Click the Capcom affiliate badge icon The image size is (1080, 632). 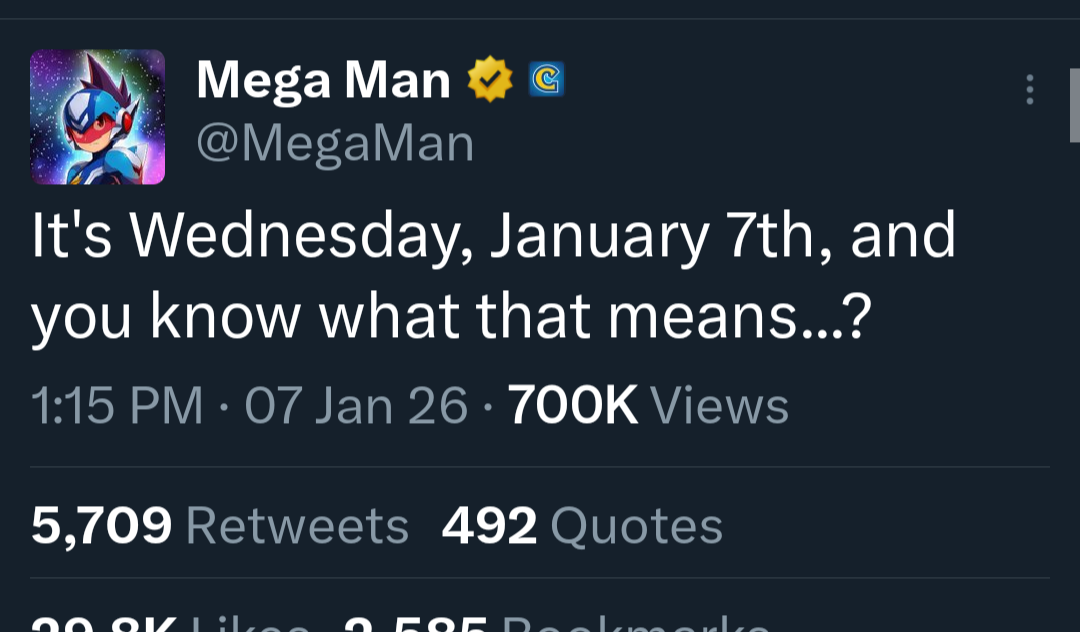point(546,80)
